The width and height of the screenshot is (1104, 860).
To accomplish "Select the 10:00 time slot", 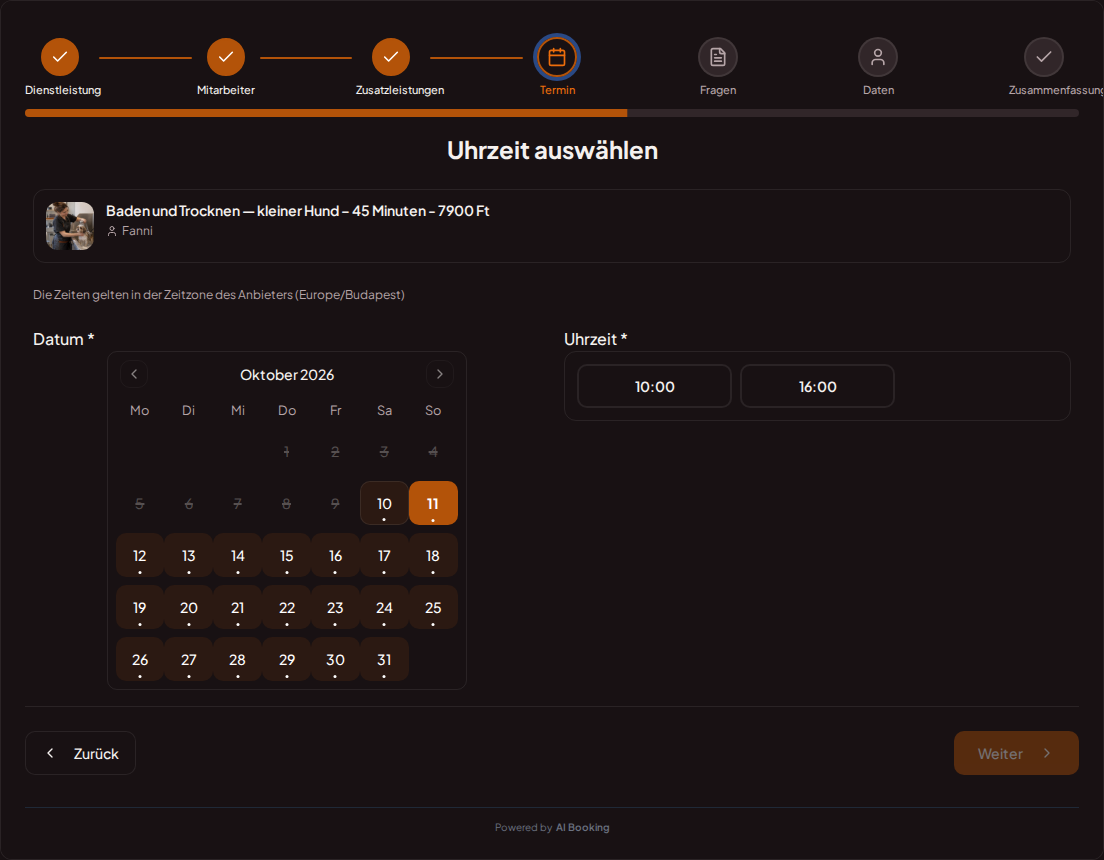I will click(x=654, y=386).
